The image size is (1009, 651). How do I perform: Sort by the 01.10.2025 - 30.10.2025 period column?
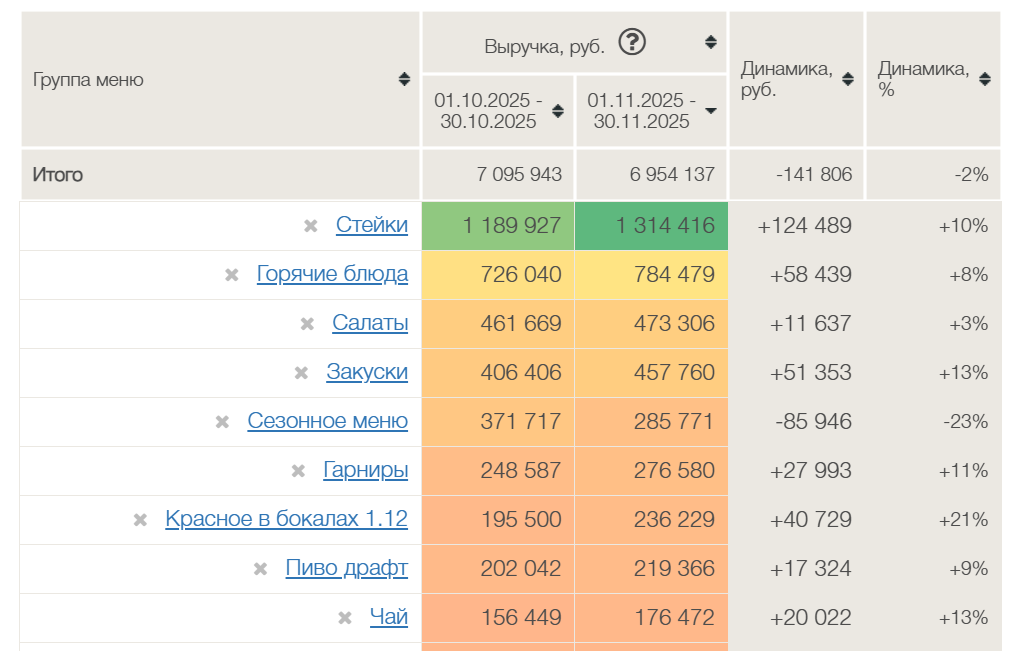(557, 112)
